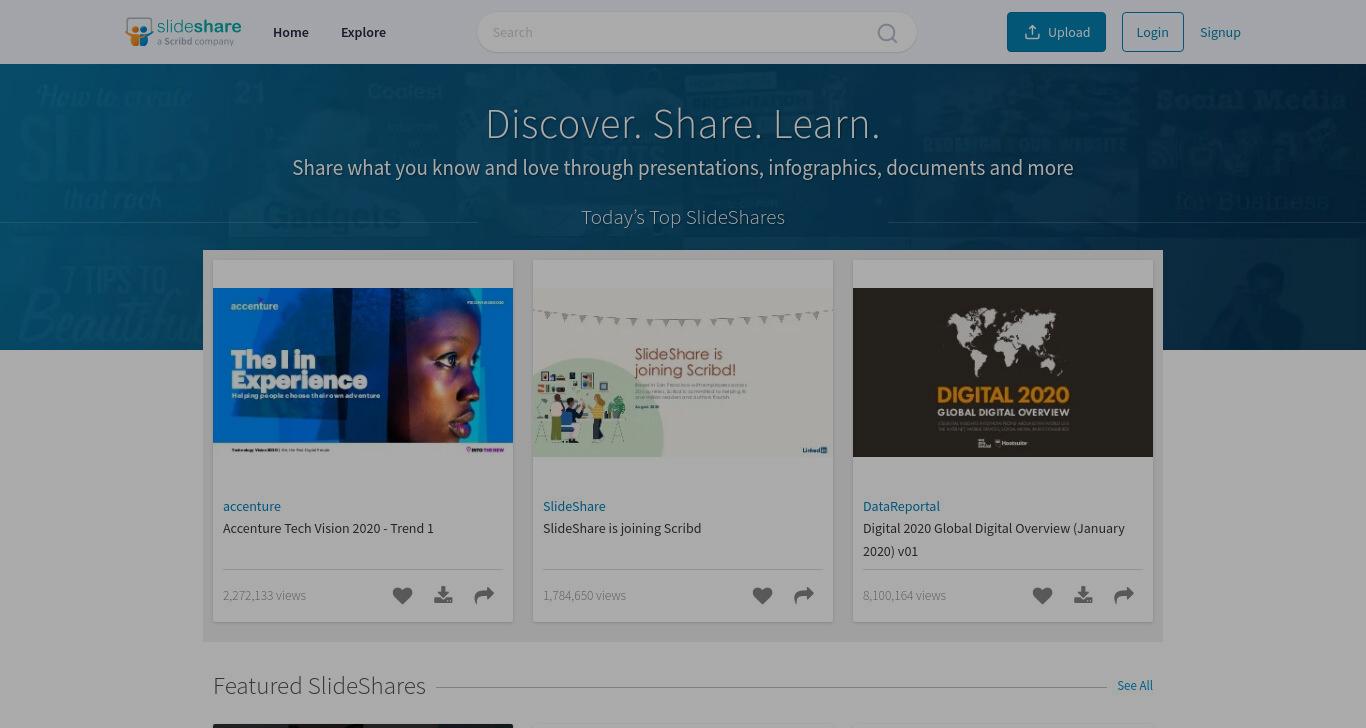Viewport: 1366px width, 728px height.
Task: Open 'SlideShare is joining Scribd' title link
Action: [622, 528]
